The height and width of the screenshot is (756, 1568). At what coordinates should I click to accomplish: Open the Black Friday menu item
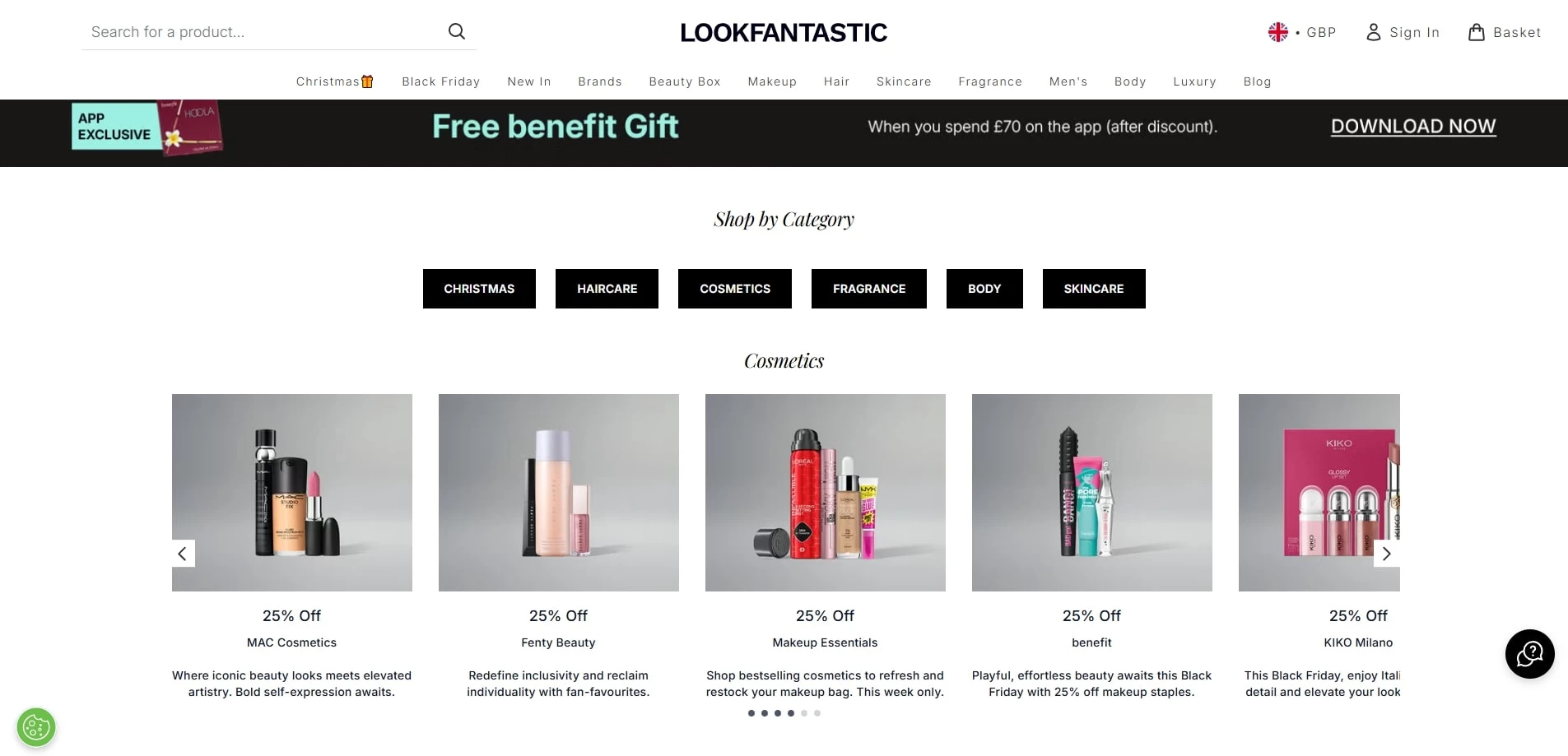(441, 81)
